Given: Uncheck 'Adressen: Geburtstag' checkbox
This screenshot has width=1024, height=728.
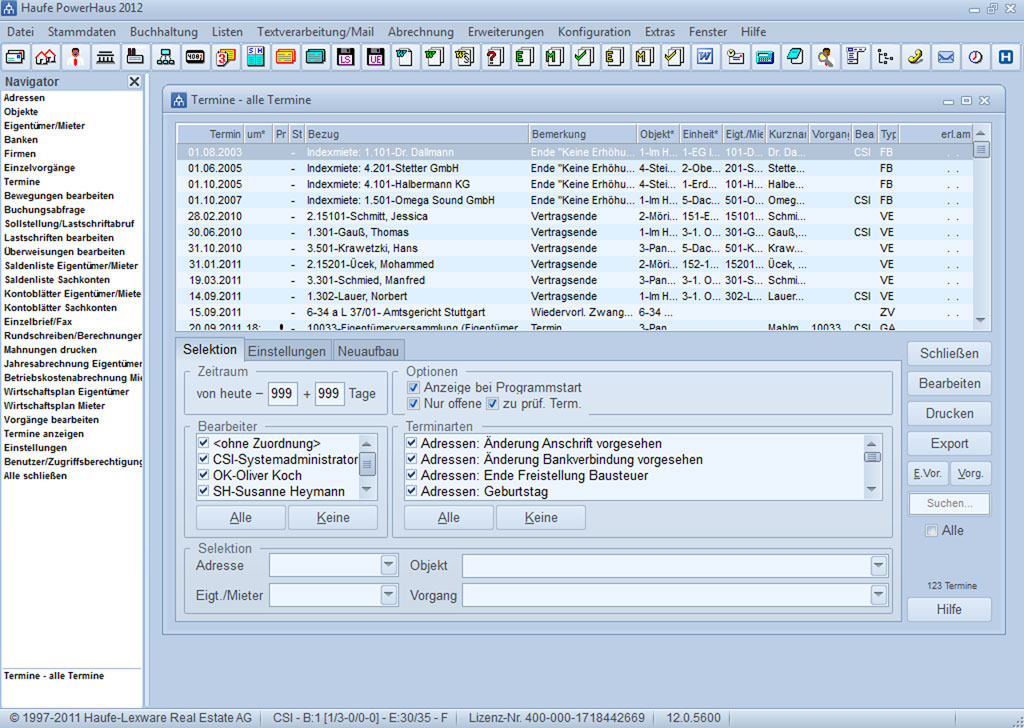Looking at the screenshot, I should point(411,491).
